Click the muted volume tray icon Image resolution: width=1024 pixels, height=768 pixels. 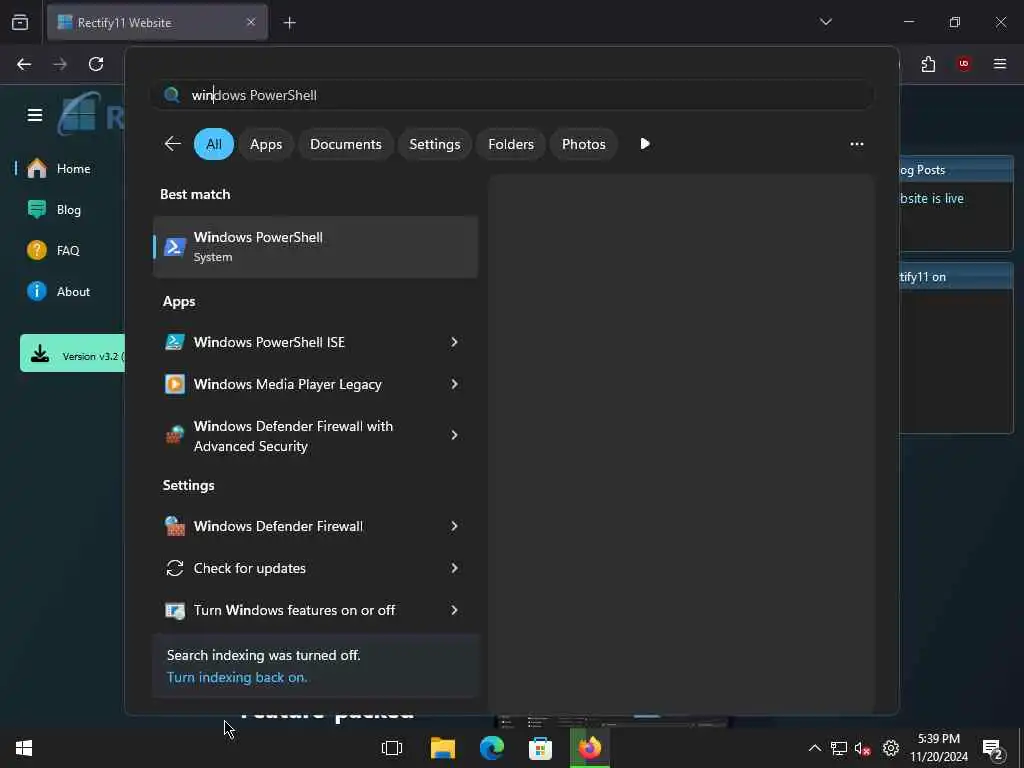[x=863, y=748]
